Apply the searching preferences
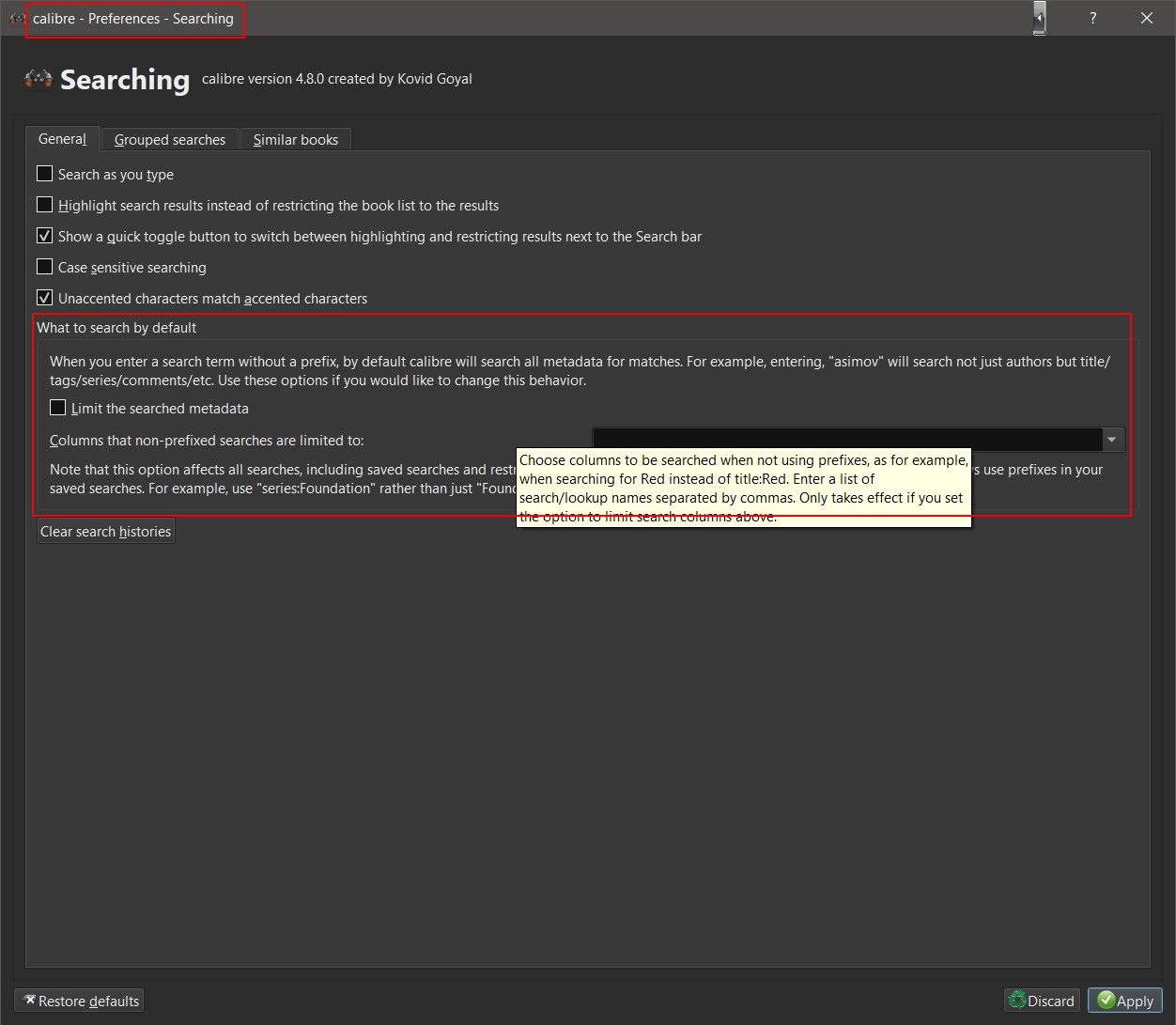The width and height of the screenshot is (1176, 1025). [x=1125, y=1001]
